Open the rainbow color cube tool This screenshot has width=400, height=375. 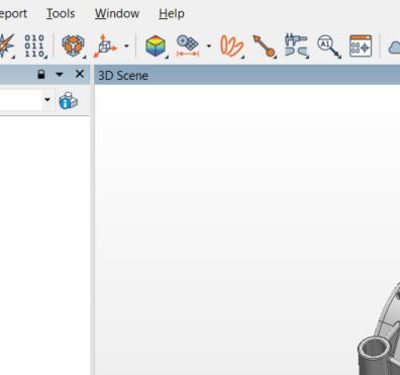click(156, 46)
